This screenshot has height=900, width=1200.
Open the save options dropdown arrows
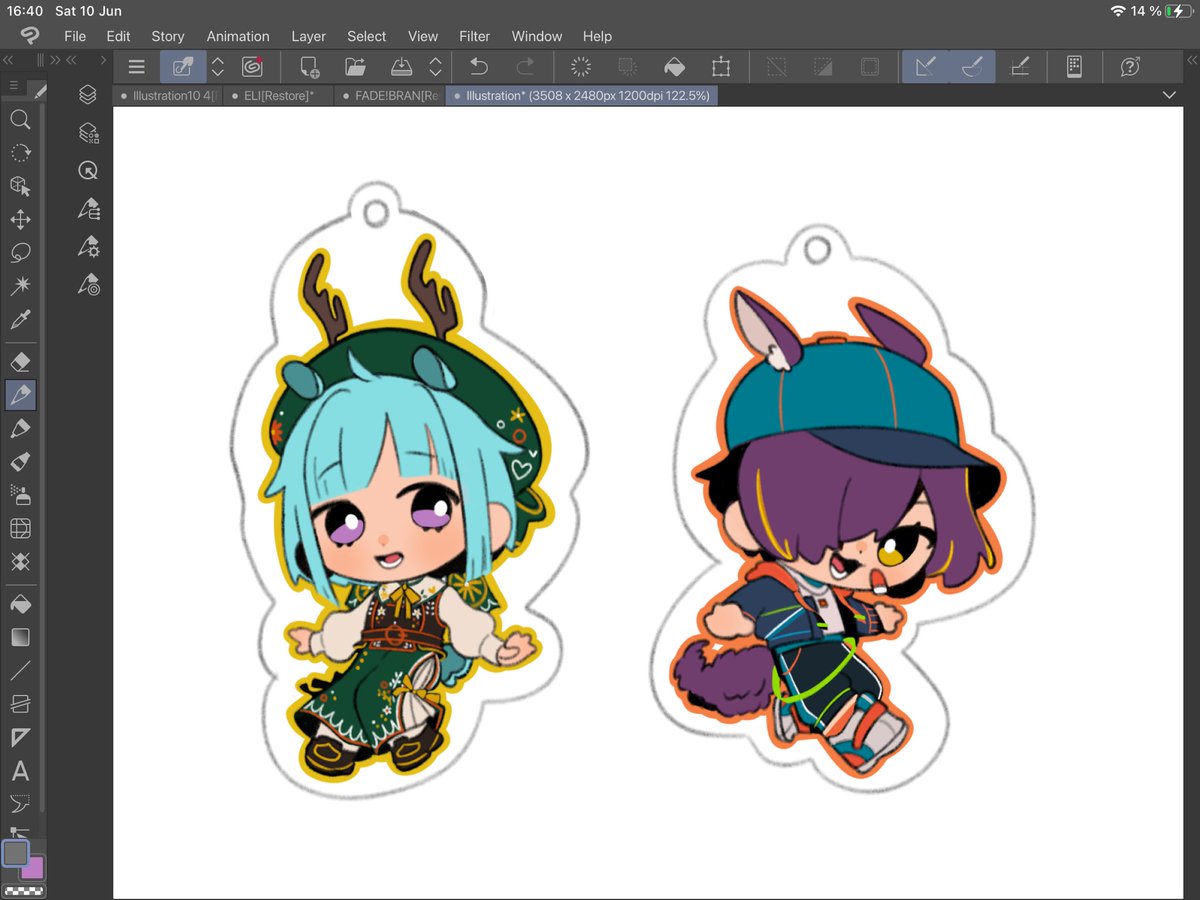435,67
